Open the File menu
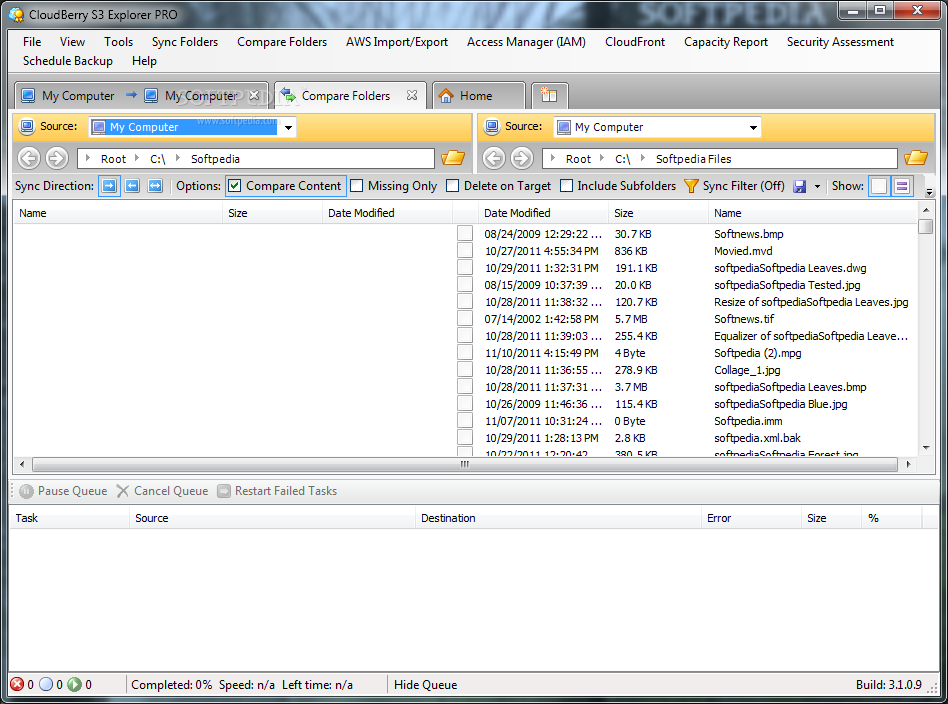Viewport: 948px width, 704px height. 32,42
